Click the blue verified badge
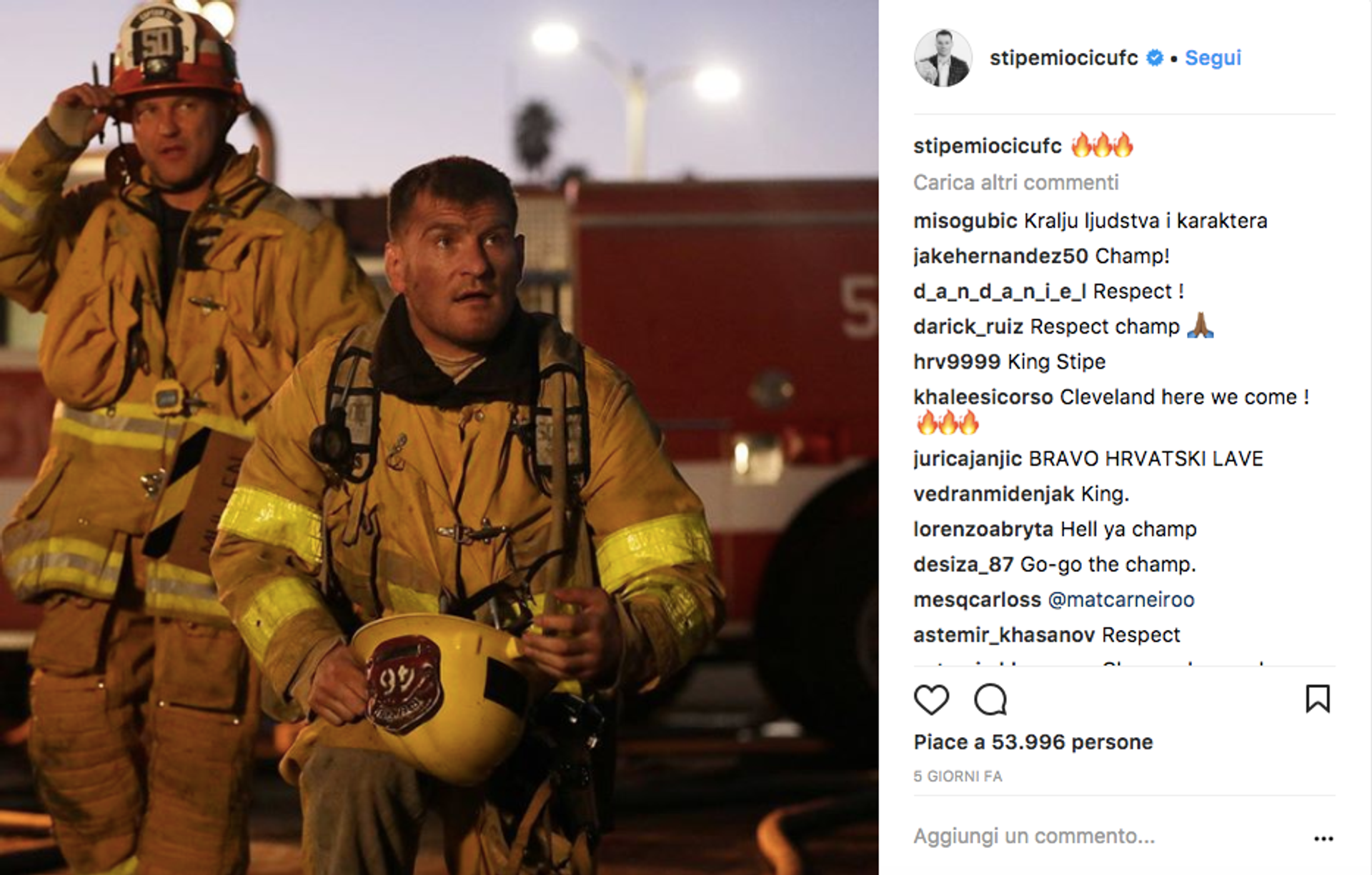The height and width of the screenshot is (875, 1372). click(1155, 58)
